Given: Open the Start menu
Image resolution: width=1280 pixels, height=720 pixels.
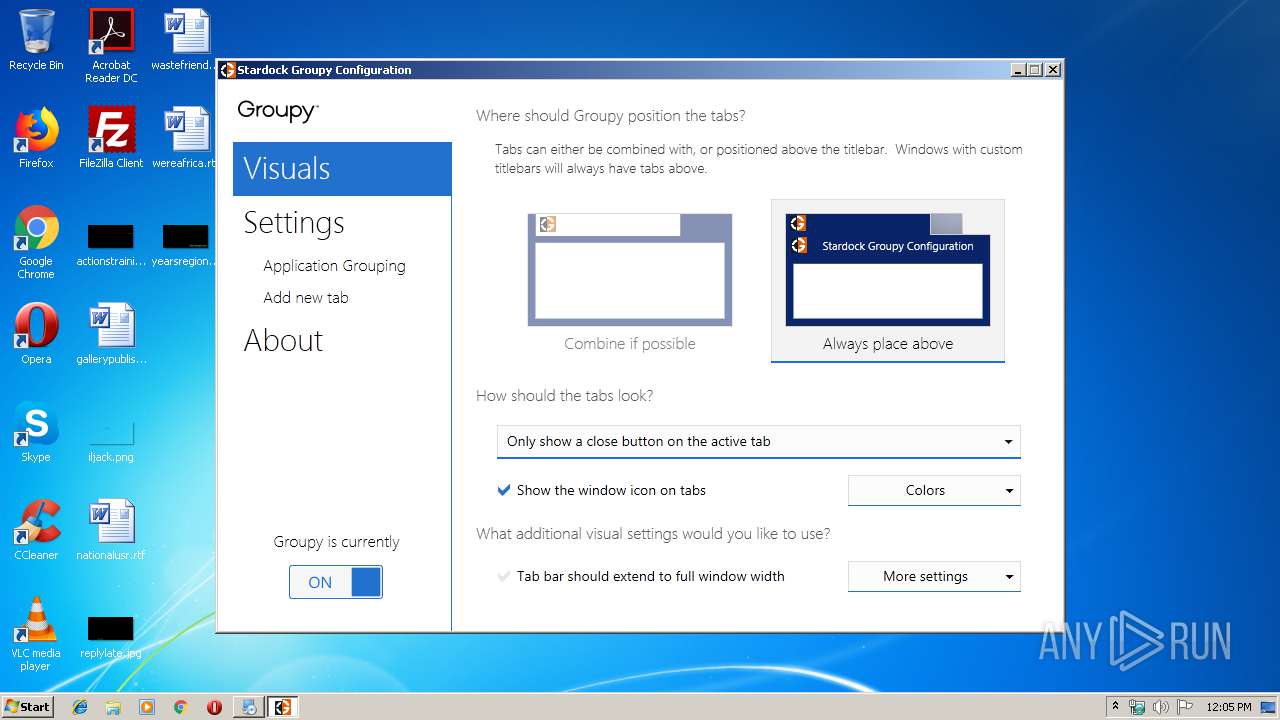Looking at the screenshot, I should [x=27, y=707].
